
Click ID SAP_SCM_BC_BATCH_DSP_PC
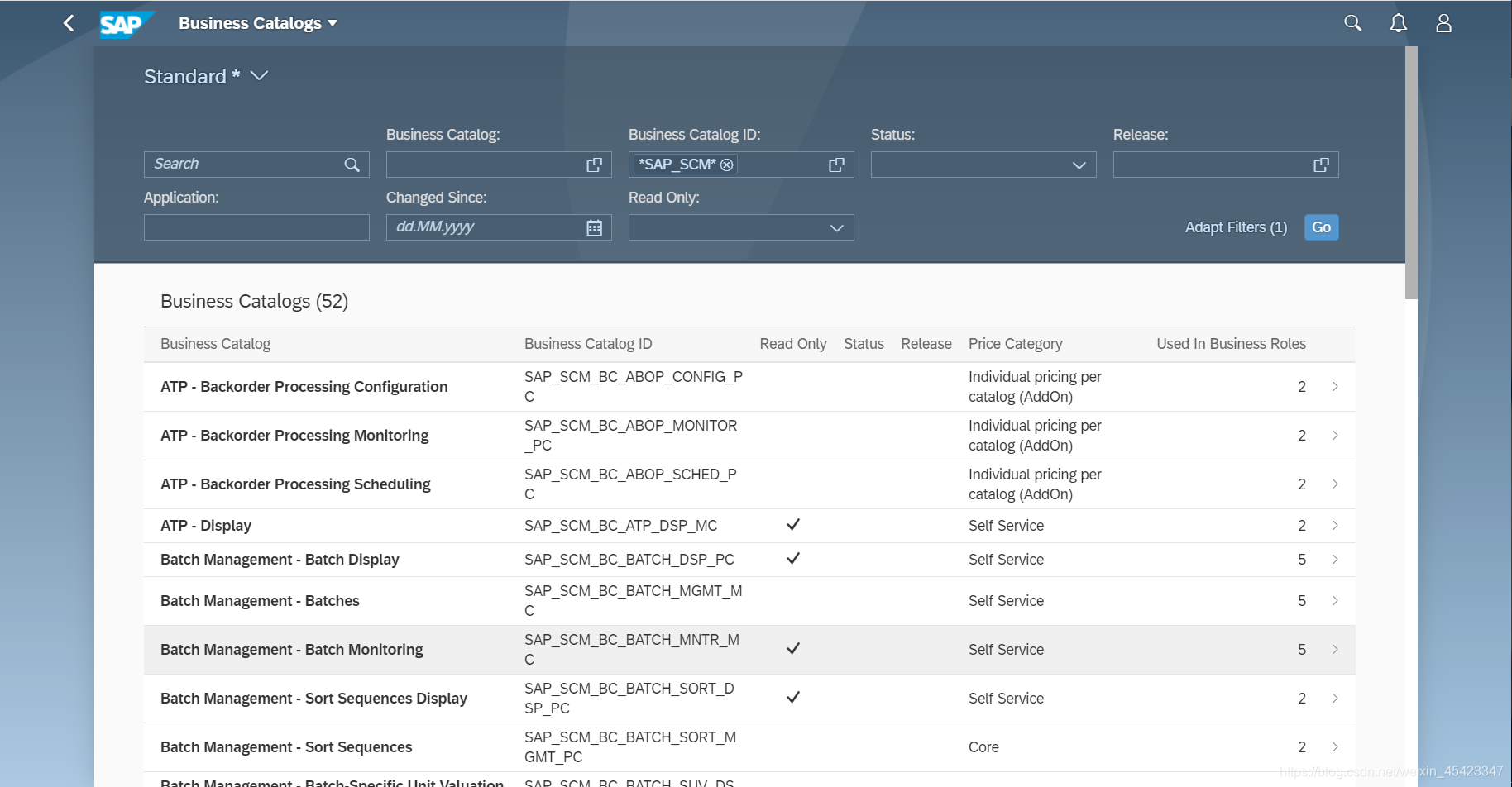[629, 560]
